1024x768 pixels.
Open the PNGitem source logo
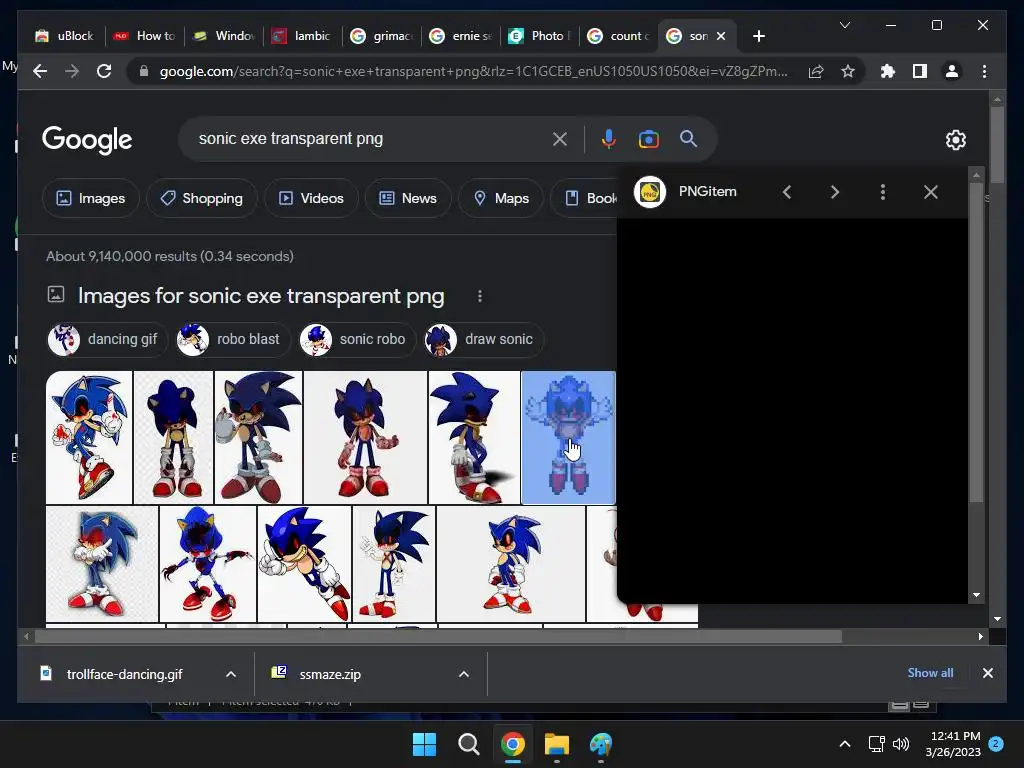(x=650, y=192)
